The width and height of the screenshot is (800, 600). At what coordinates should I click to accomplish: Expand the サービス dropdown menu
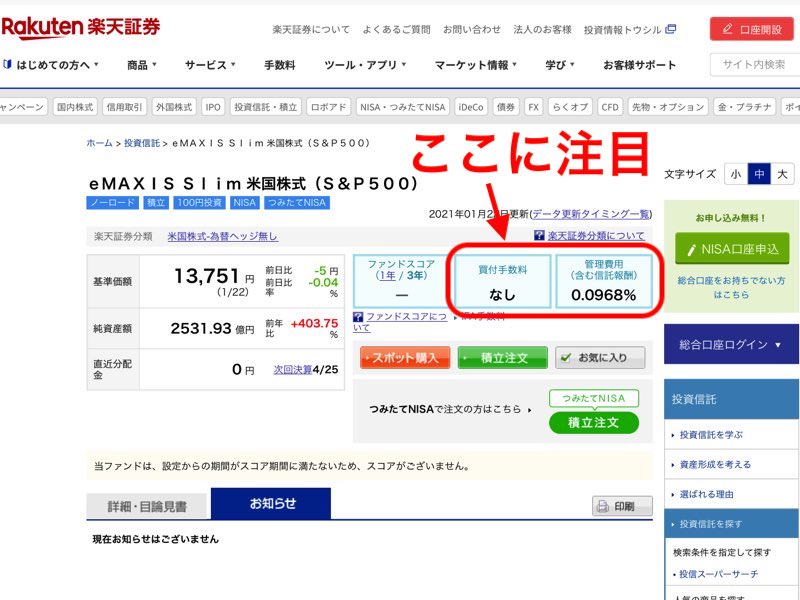(x=210, y=65)
